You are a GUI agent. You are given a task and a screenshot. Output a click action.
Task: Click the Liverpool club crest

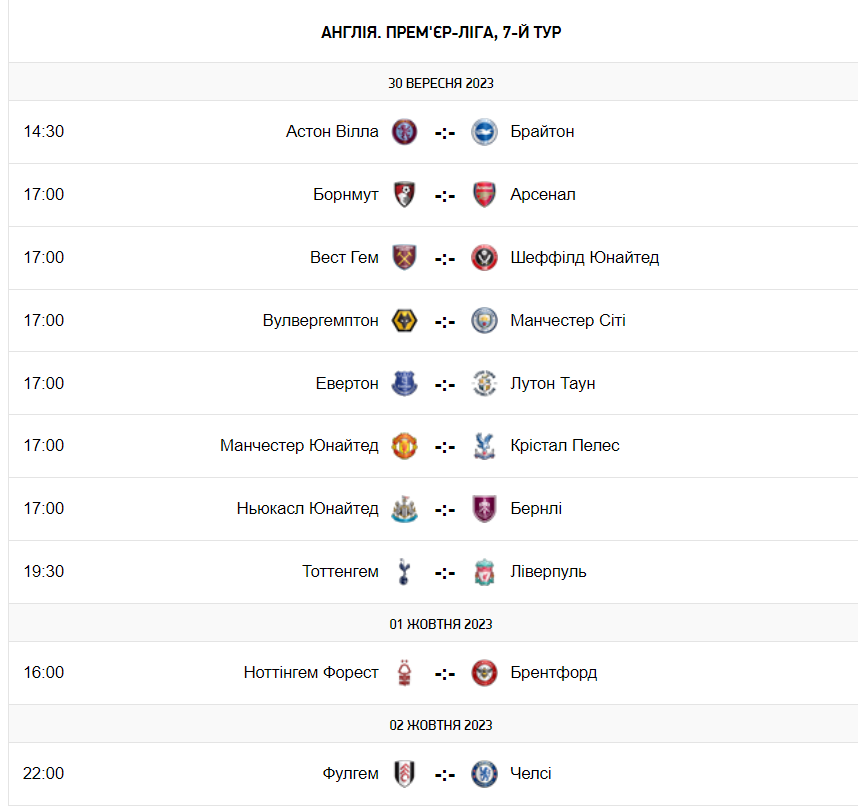[485, 572]
